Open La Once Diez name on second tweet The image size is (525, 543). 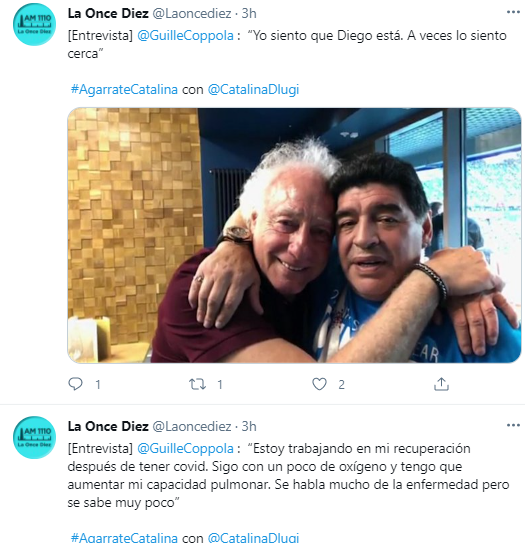108,426
